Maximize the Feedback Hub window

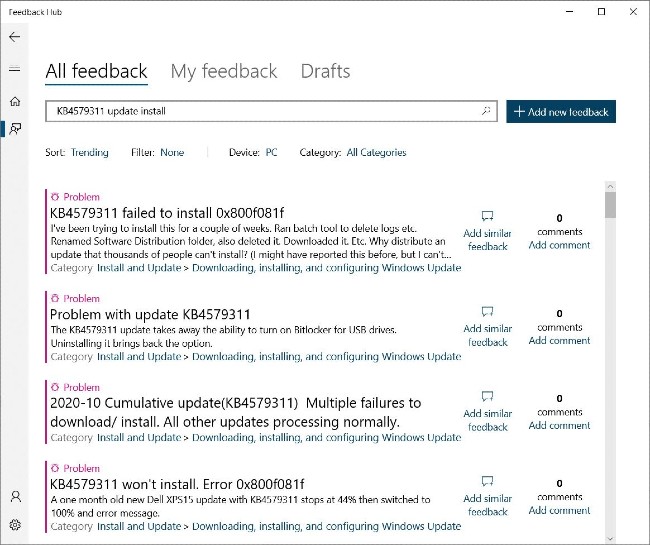[x=601, y=12]
